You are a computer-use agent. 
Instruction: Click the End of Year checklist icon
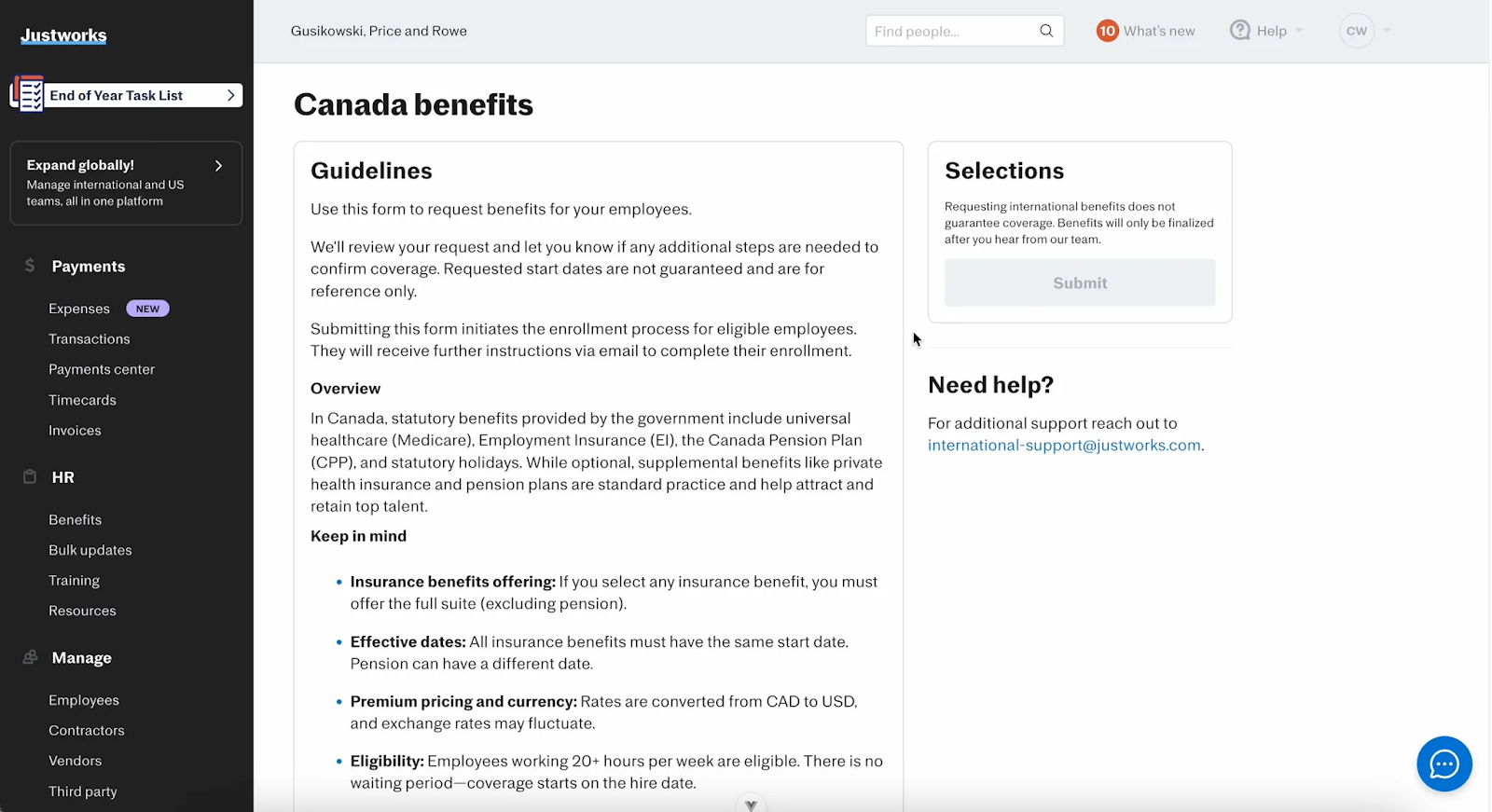(x=28, y=94)
